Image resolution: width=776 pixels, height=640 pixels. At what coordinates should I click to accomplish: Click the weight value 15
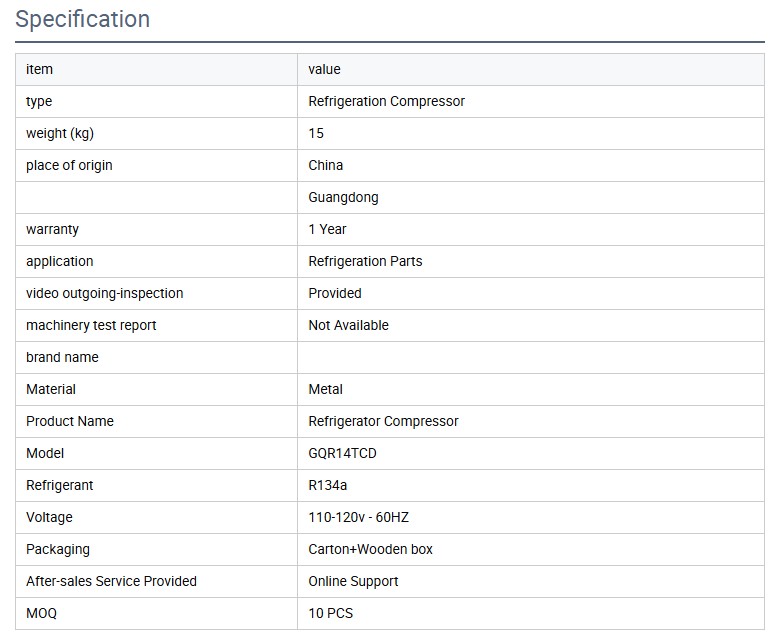(316, 133)
